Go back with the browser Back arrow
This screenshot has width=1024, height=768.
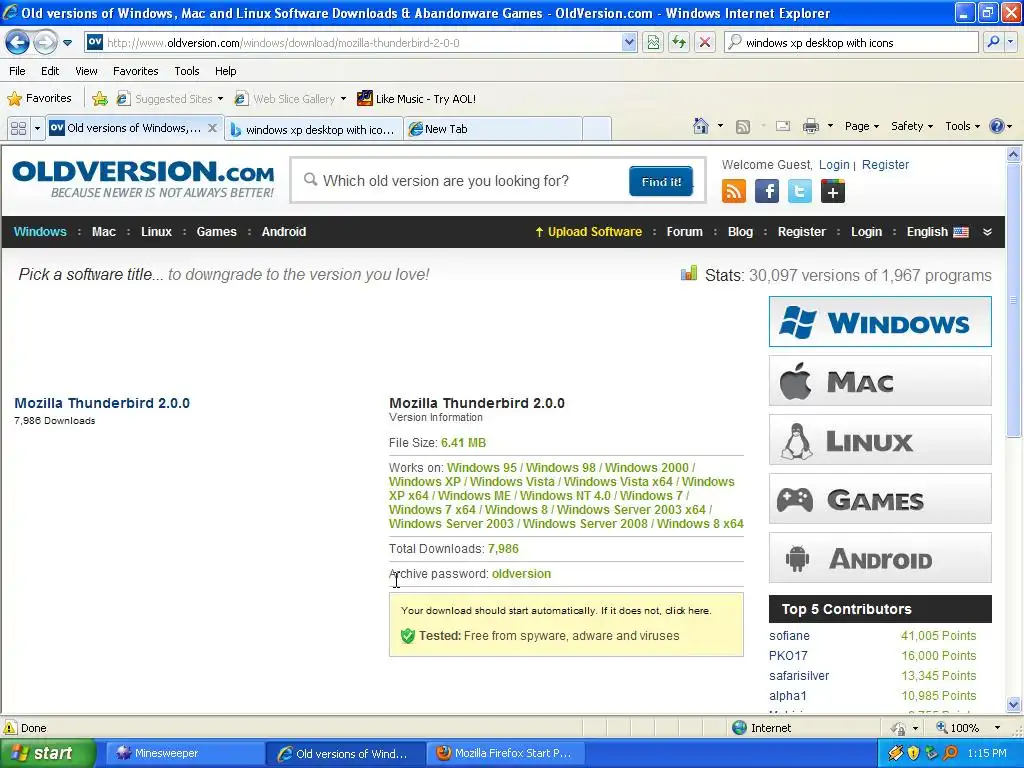click(18, 43)
